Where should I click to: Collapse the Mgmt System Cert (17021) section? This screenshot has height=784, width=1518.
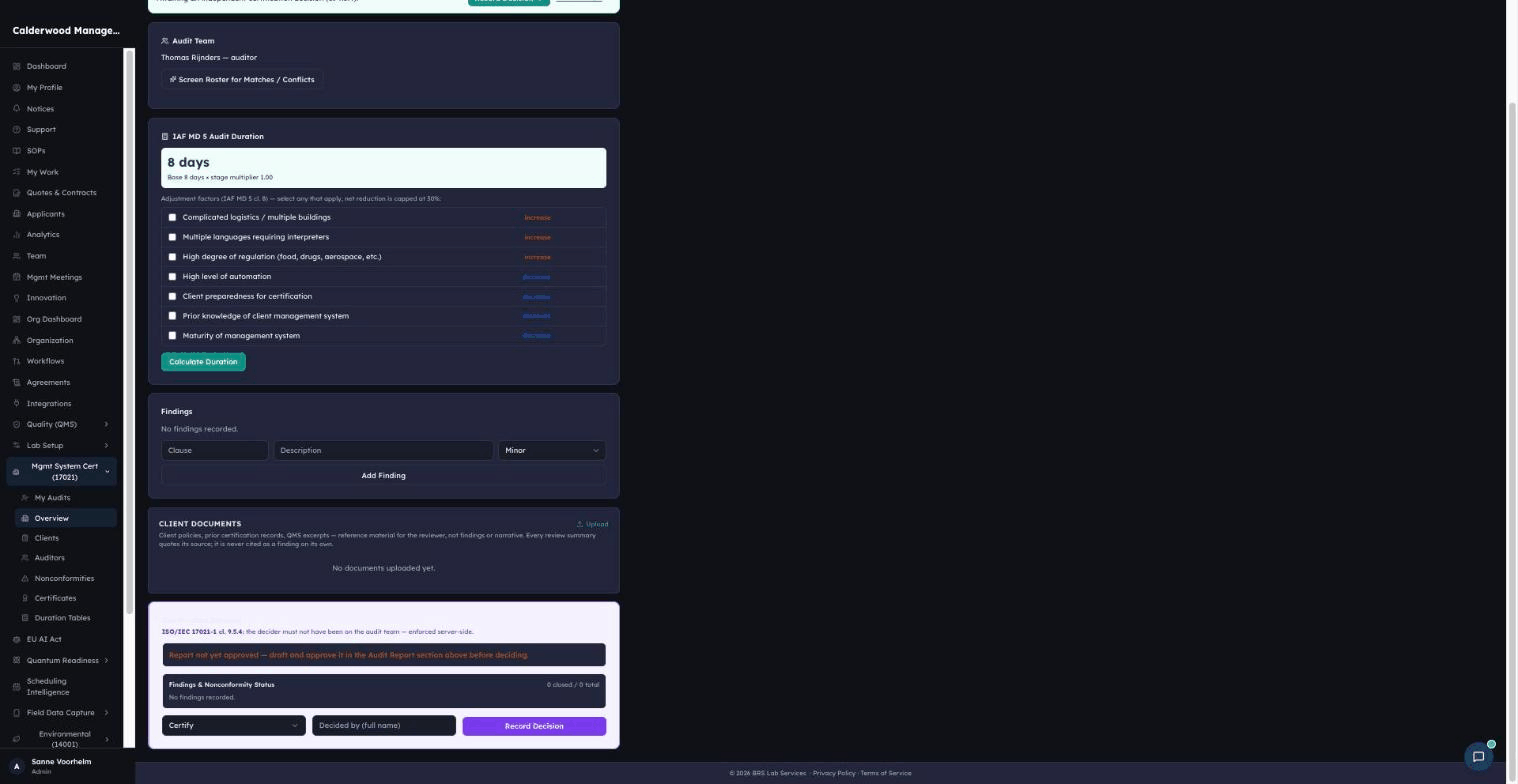point(61,471)
